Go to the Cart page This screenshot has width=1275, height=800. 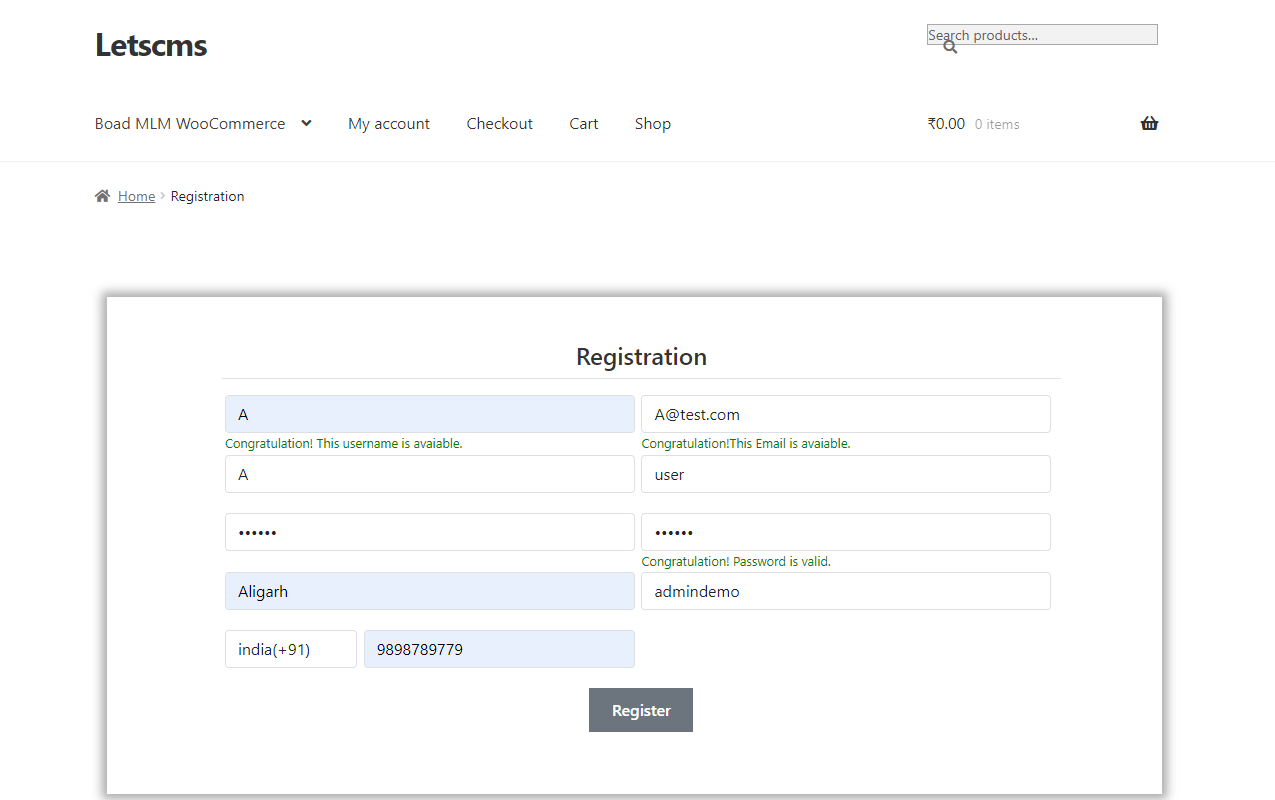coord(583,123)
